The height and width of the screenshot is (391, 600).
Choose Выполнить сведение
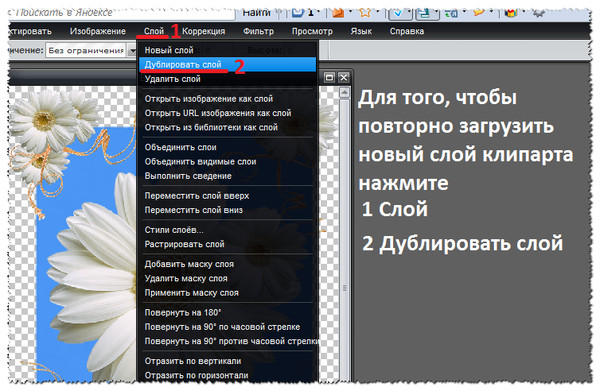click(x=227, y=176)
